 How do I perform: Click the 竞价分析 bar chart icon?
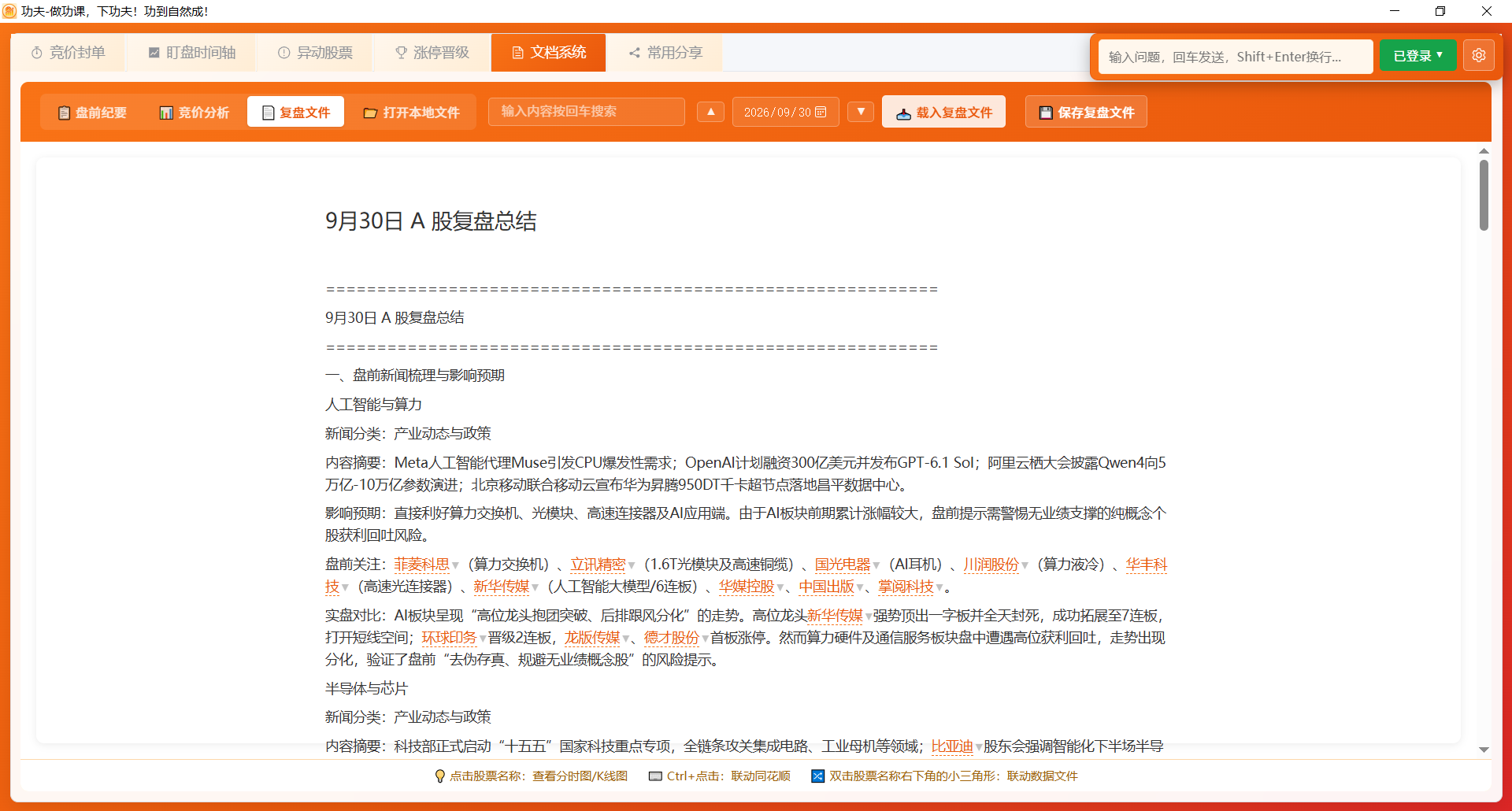tap(166, 113)
